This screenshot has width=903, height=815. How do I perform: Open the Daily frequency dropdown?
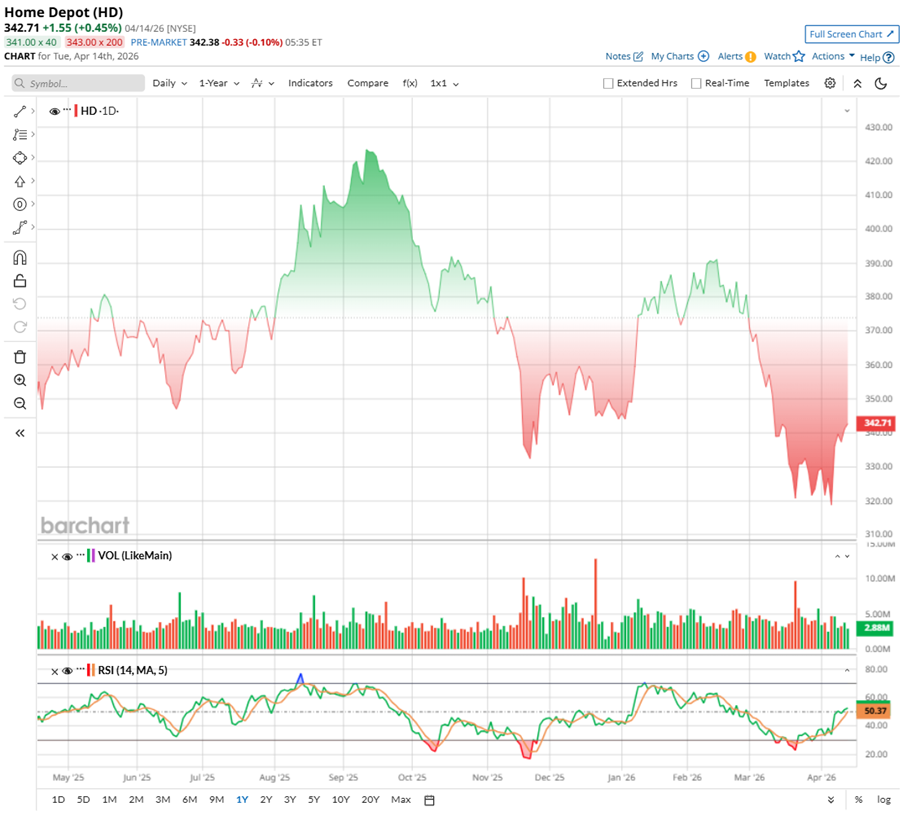169,84
